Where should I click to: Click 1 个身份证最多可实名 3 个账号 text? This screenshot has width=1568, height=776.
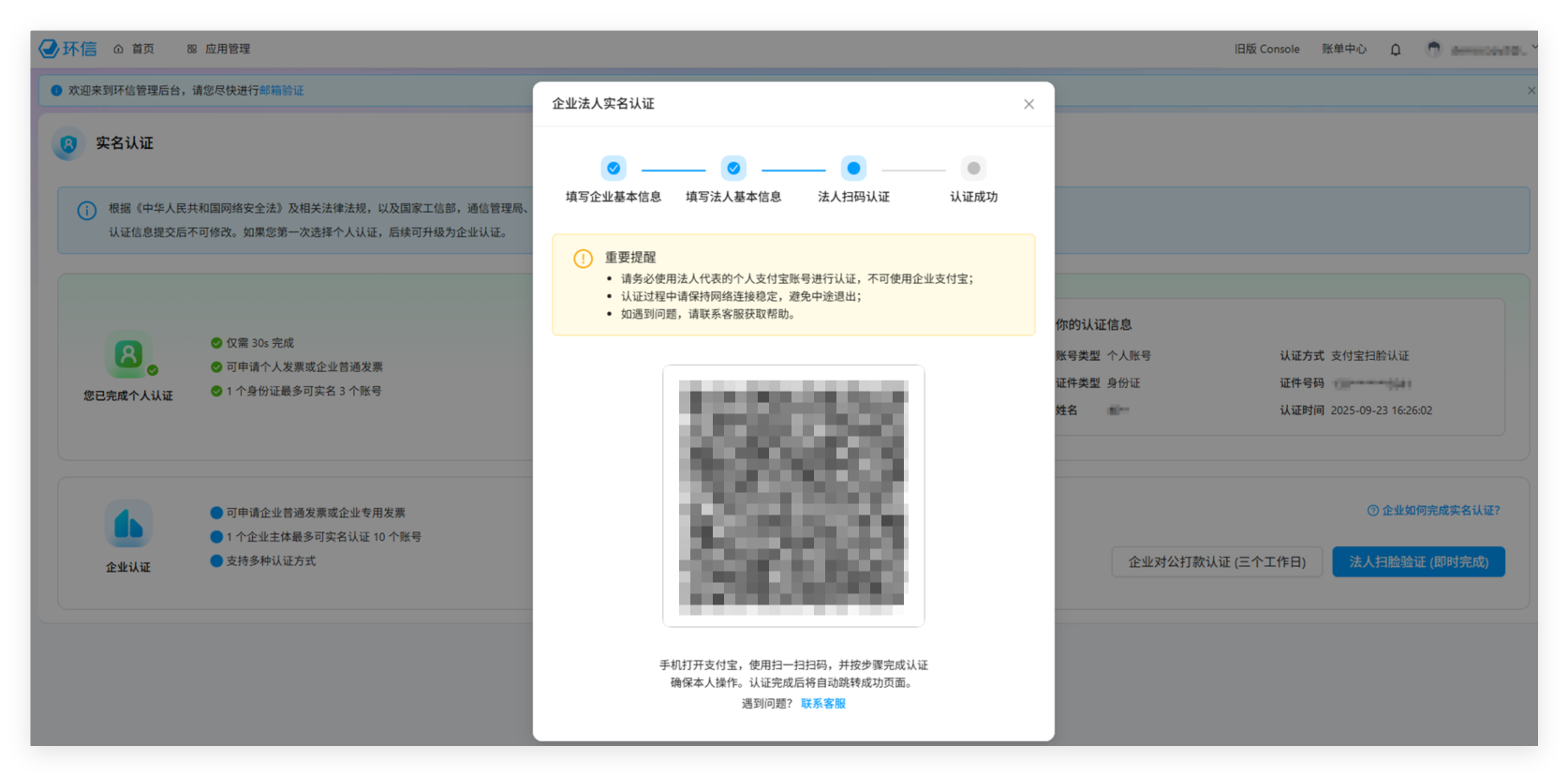(303, 391)
